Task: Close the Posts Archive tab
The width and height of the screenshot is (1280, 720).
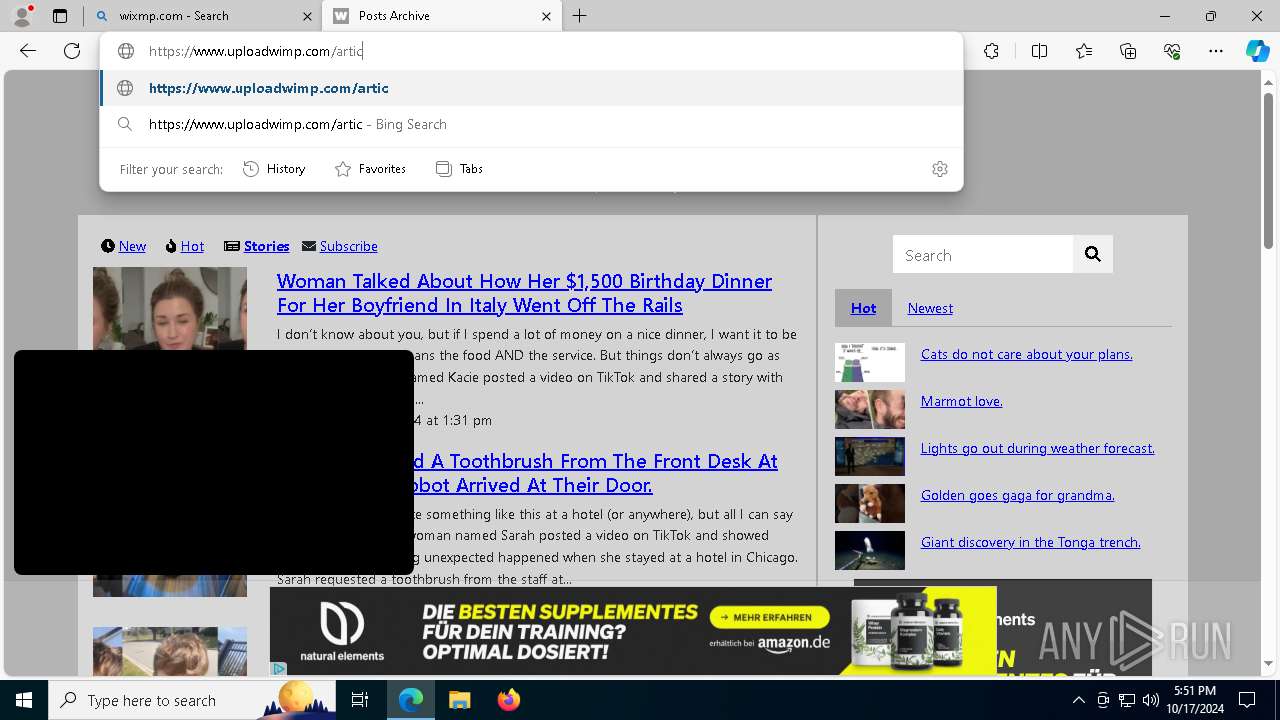Action: point(546,16)
